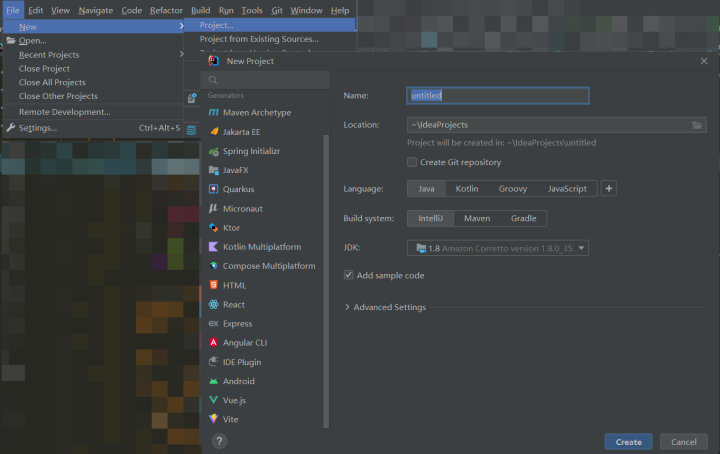Select Java as the language
The width and height of the screenshot is (720, 454).
[426, 189]
